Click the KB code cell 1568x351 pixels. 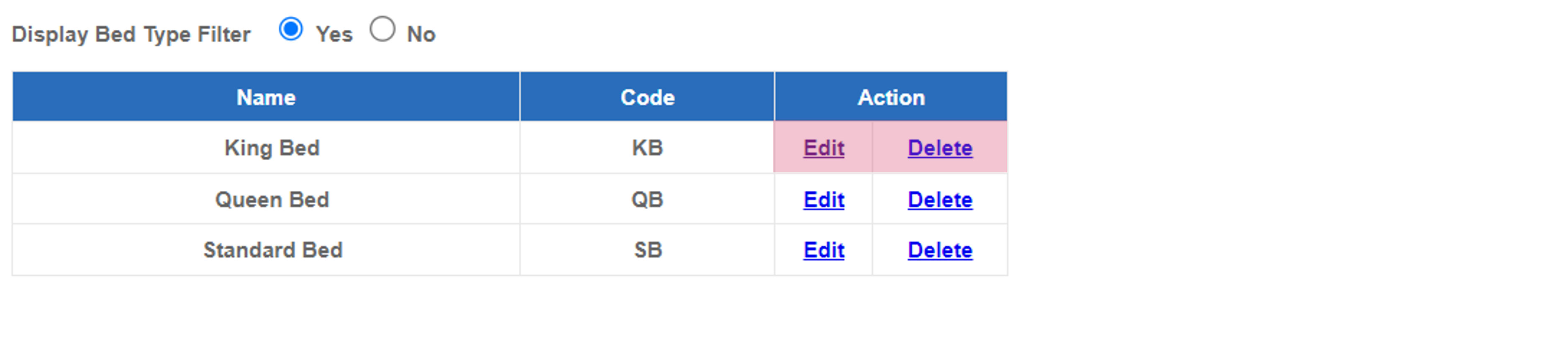pos(647,148)
